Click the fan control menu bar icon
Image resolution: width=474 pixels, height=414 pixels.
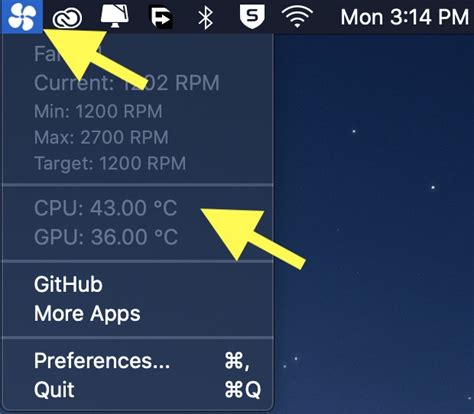22,17
